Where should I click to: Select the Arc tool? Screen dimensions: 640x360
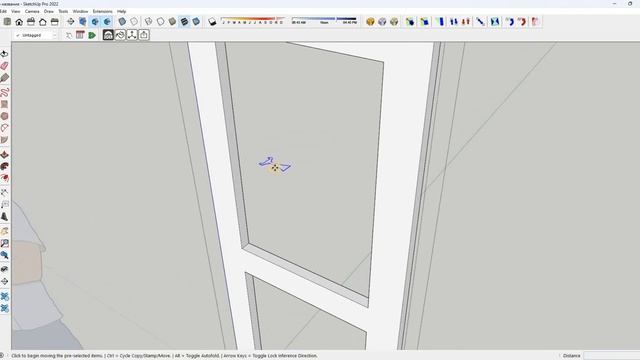(4, 128)
